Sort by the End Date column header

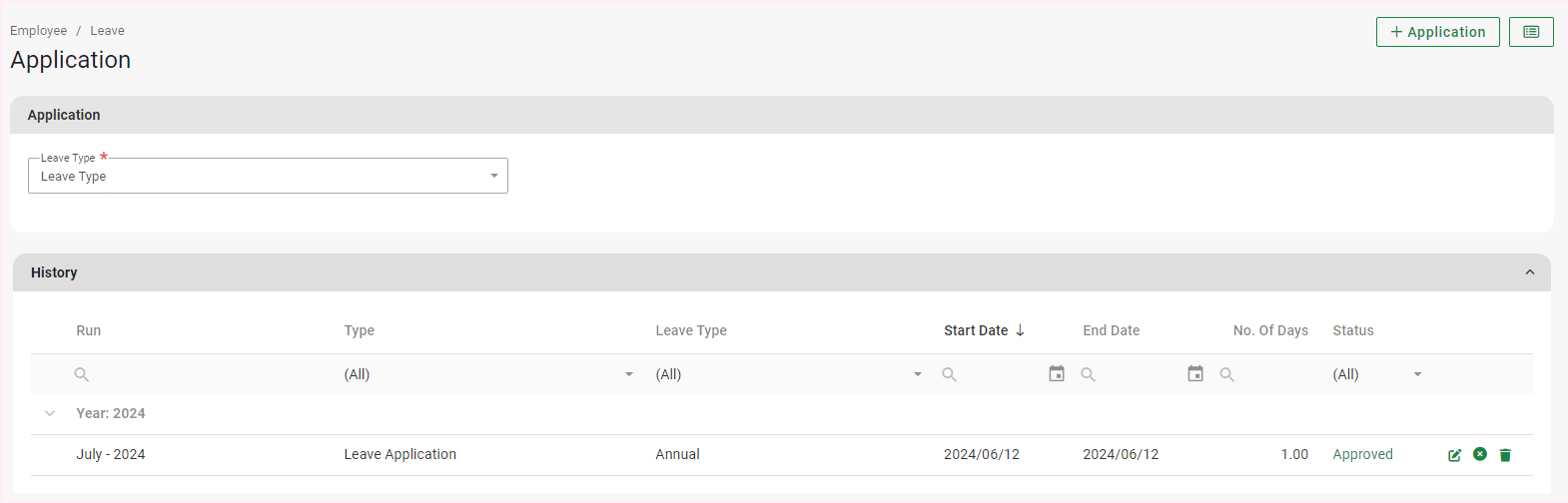(x=1111, y=331)
